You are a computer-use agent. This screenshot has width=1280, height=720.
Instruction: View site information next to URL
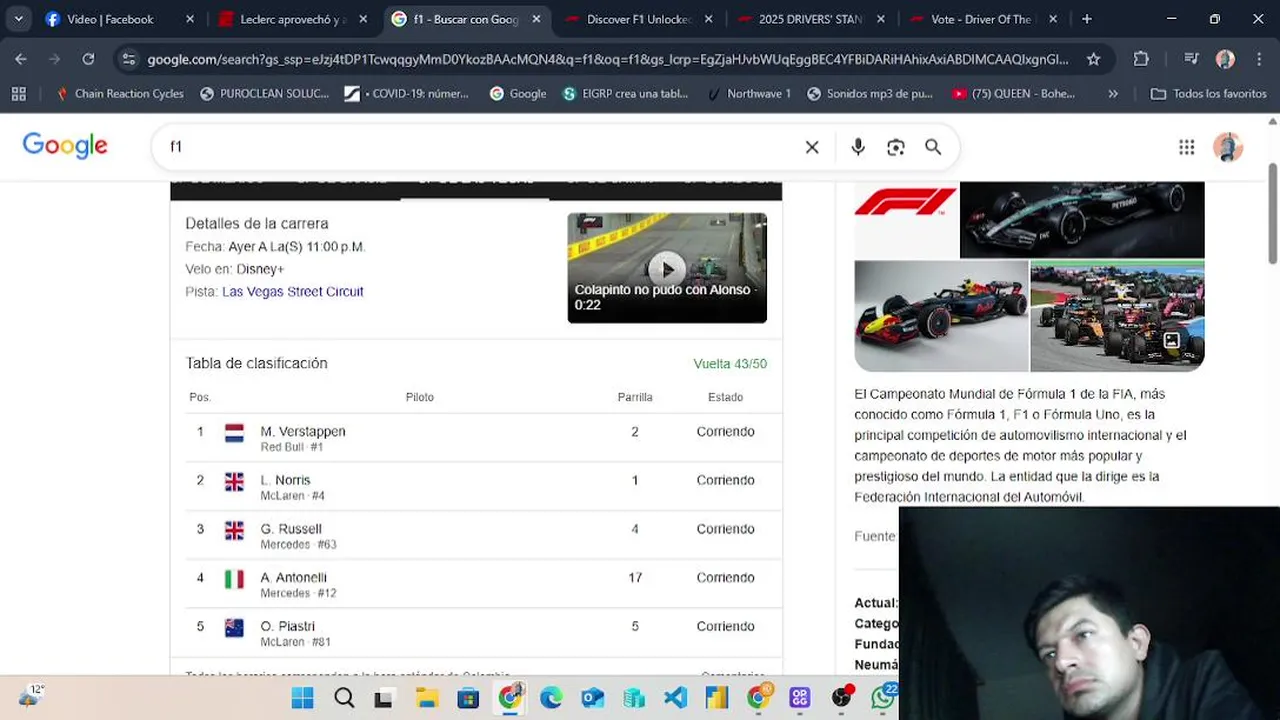click(x=128, y=59)
